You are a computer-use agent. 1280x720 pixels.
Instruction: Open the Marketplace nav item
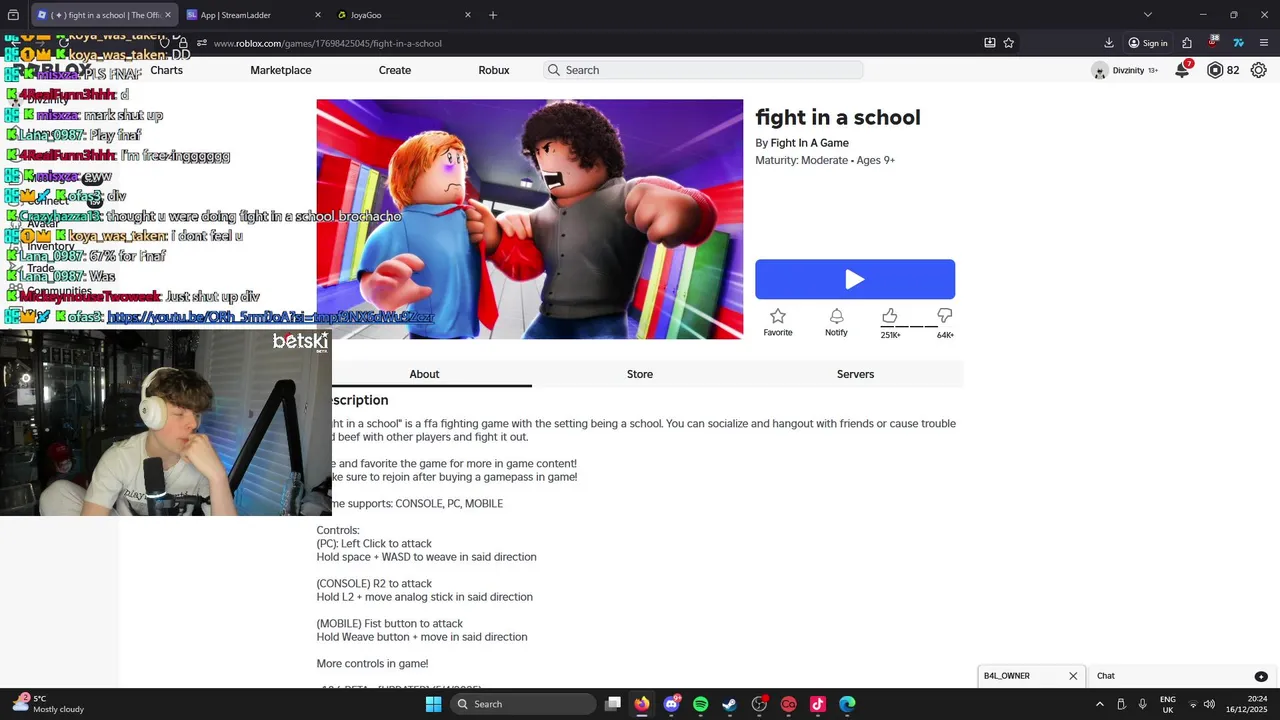281,70
